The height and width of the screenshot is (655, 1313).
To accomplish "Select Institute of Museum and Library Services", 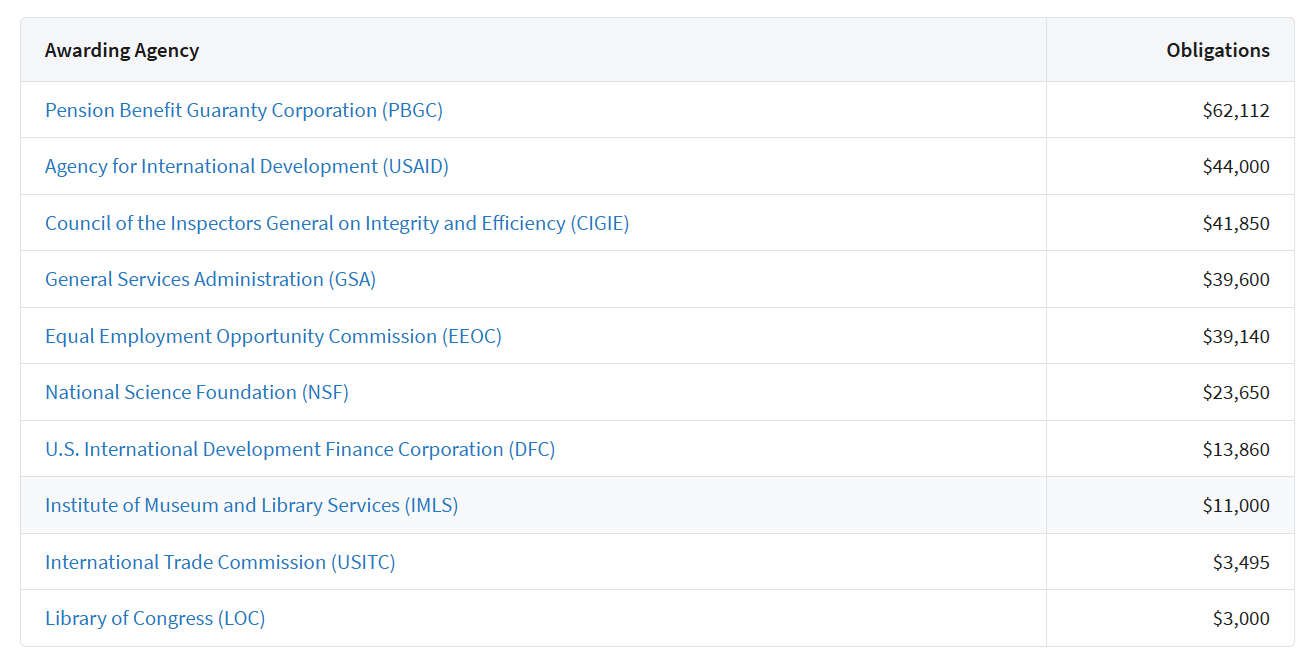I will point(251,506).
